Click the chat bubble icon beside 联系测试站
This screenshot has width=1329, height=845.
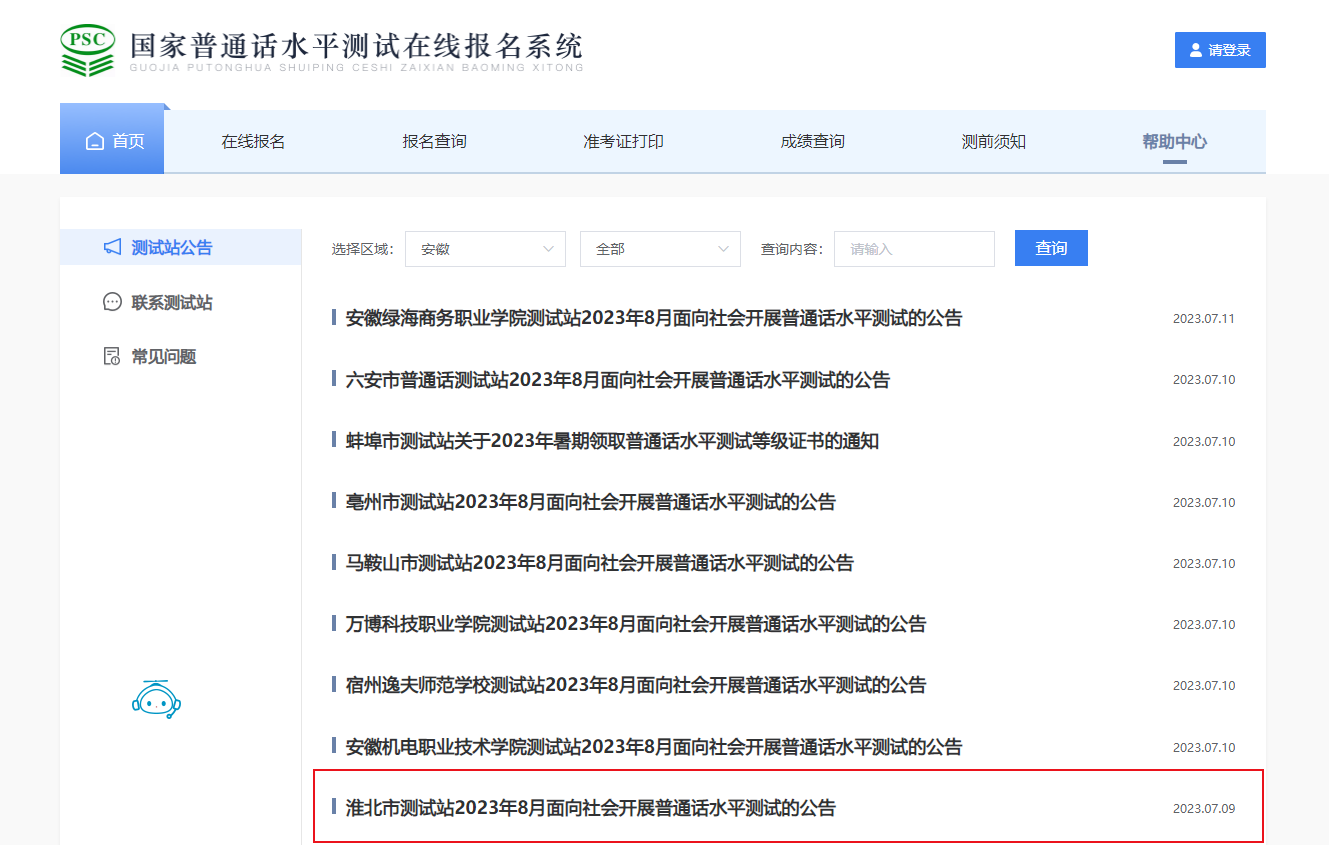(113, 302)
